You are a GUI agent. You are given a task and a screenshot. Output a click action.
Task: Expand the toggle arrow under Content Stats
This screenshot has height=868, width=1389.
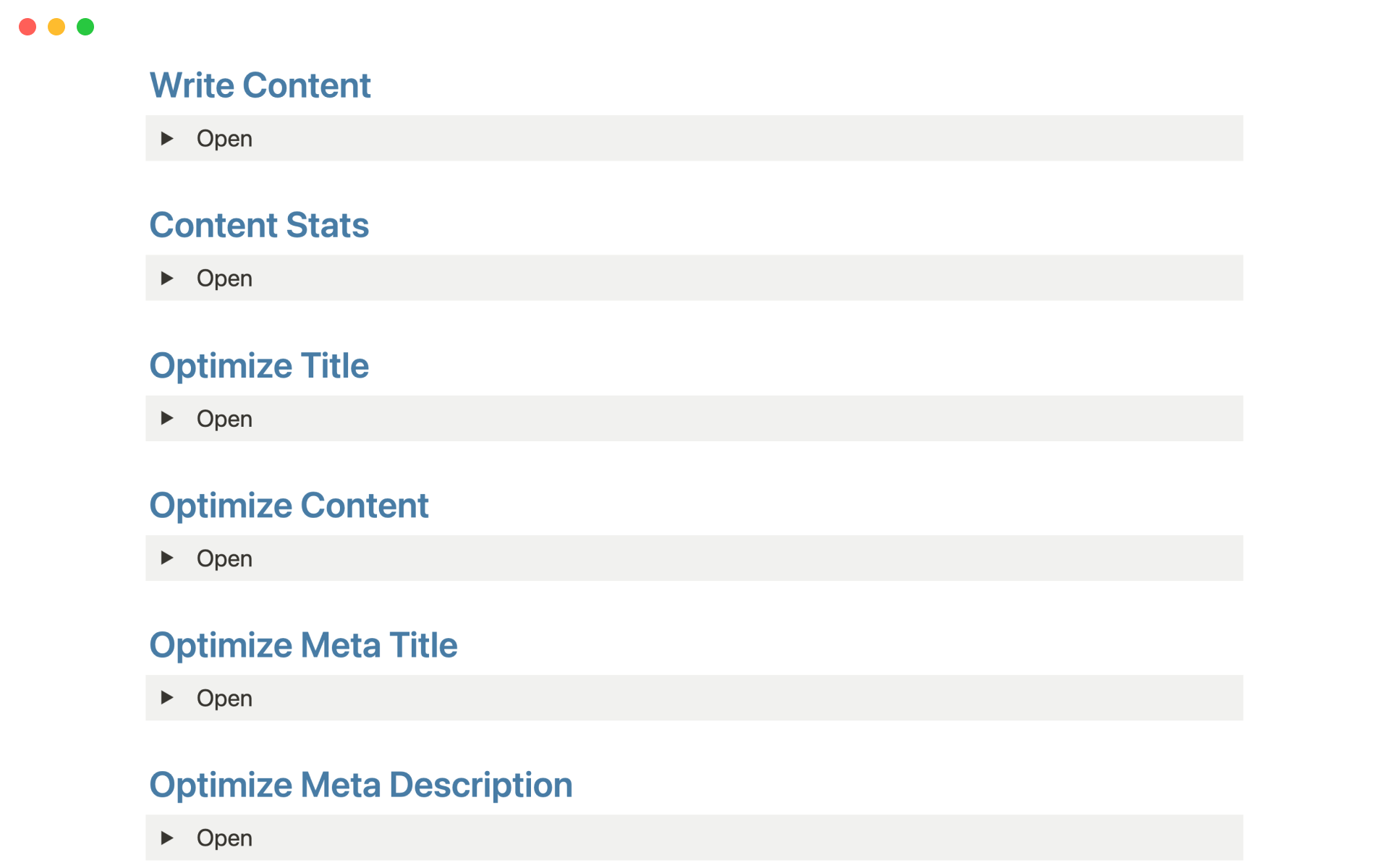(x=167, y=278)
